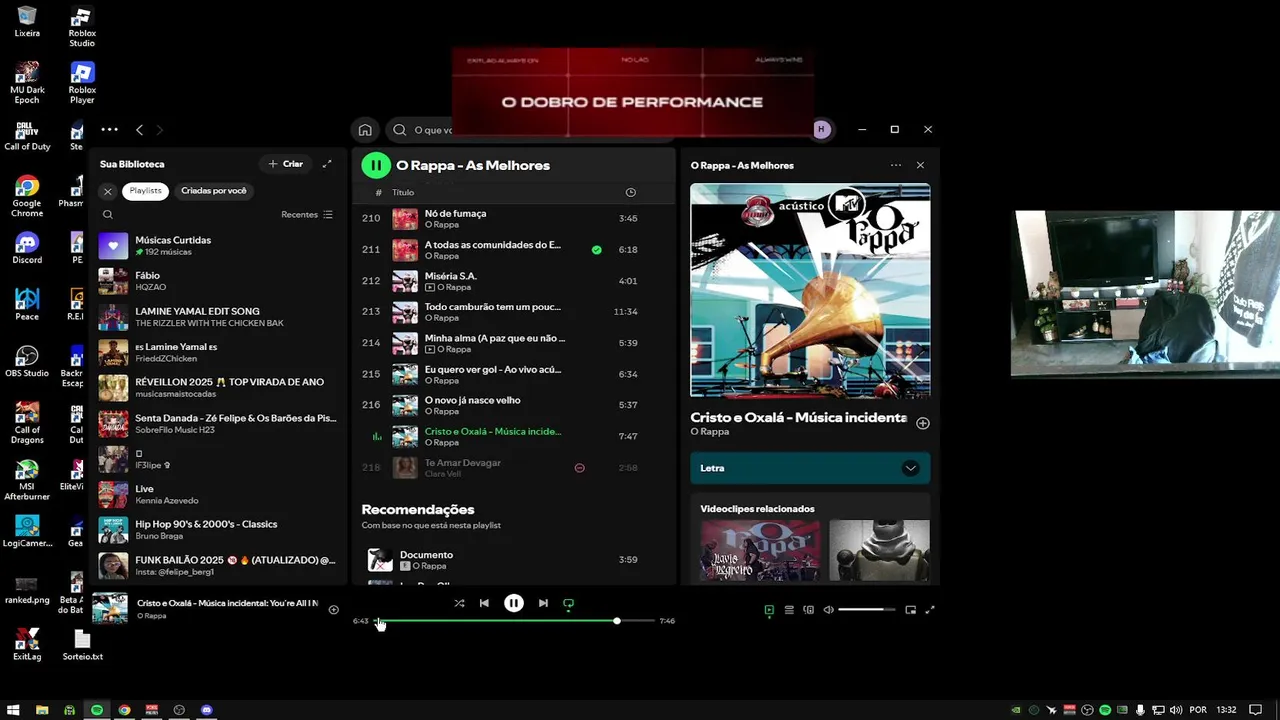This screenshot has height=720, width=1280.
Task: Enter fullscreen with player bar arrows
Action: click(x=929, y=610)
